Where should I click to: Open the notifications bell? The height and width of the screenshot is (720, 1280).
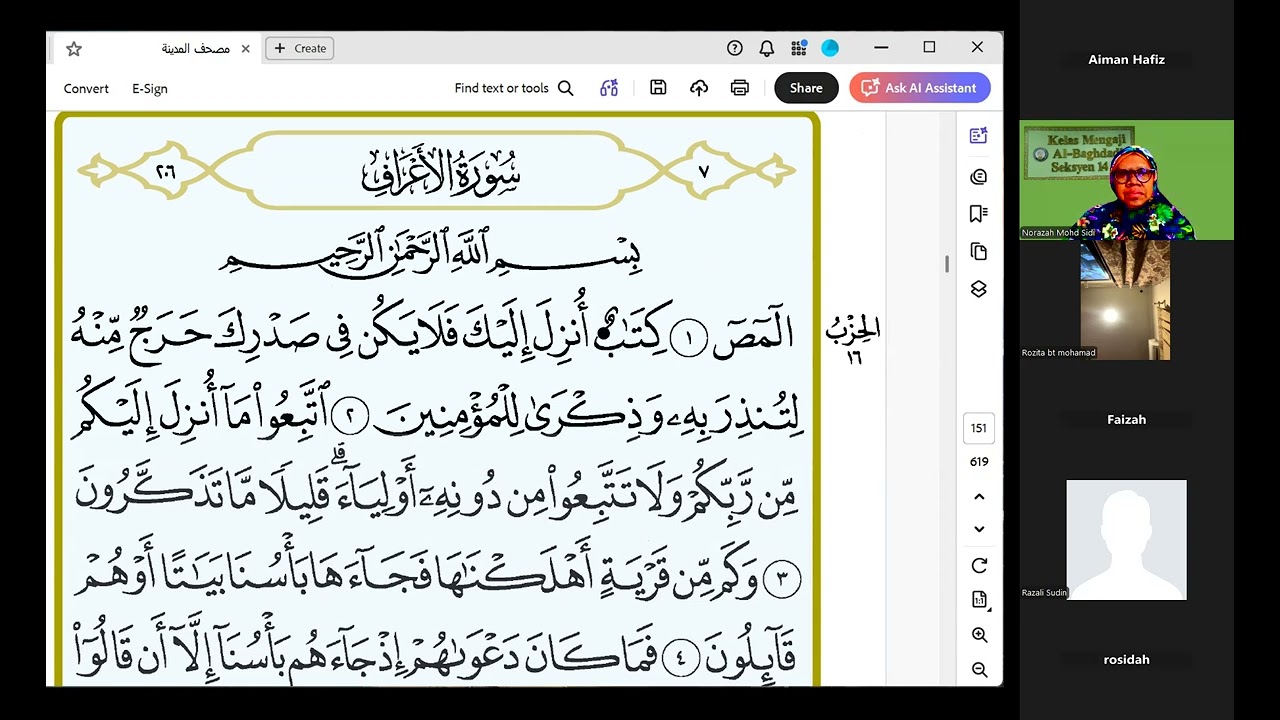[x=767, y=48]
